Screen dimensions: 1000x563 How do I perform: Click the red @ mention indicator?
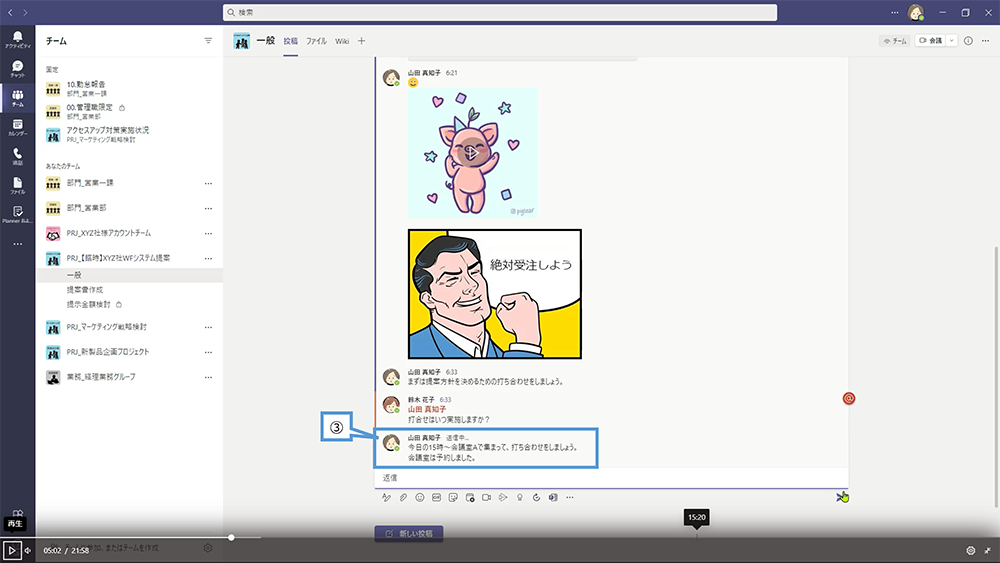tap(849, 398)
